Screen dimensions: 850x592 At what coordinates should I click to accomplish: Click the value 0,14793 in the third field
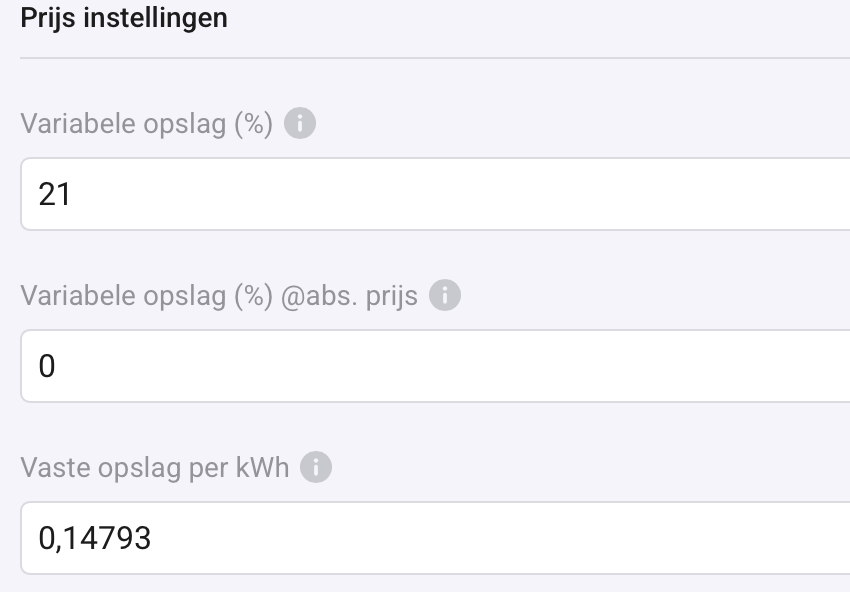[x=94, y=539]
